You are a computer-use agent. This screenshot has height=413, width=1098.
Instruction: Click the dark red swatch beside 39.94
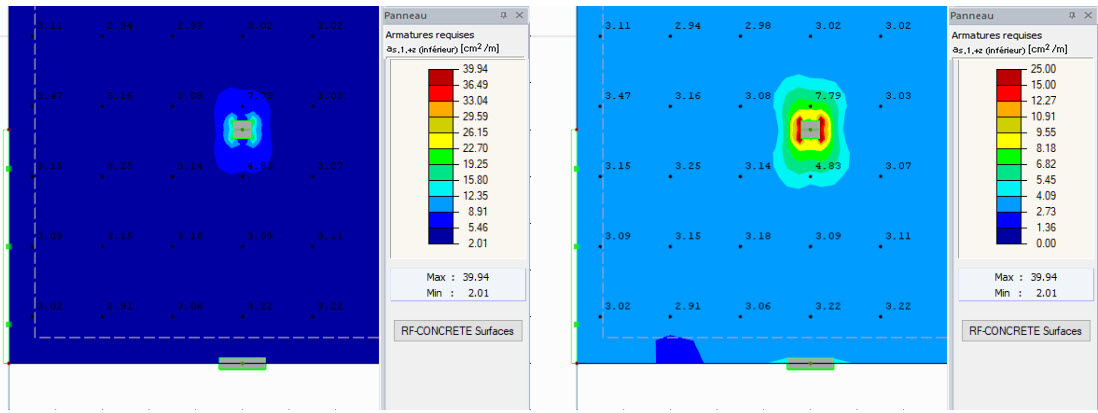coord(441,77)
